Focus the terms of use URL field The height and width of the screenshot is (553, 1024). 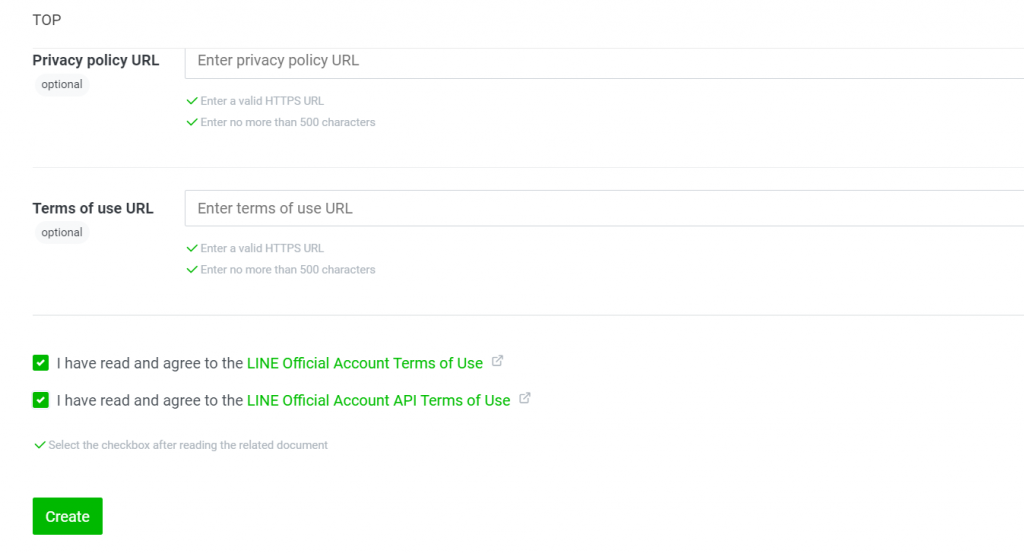(x=604, y=208)
